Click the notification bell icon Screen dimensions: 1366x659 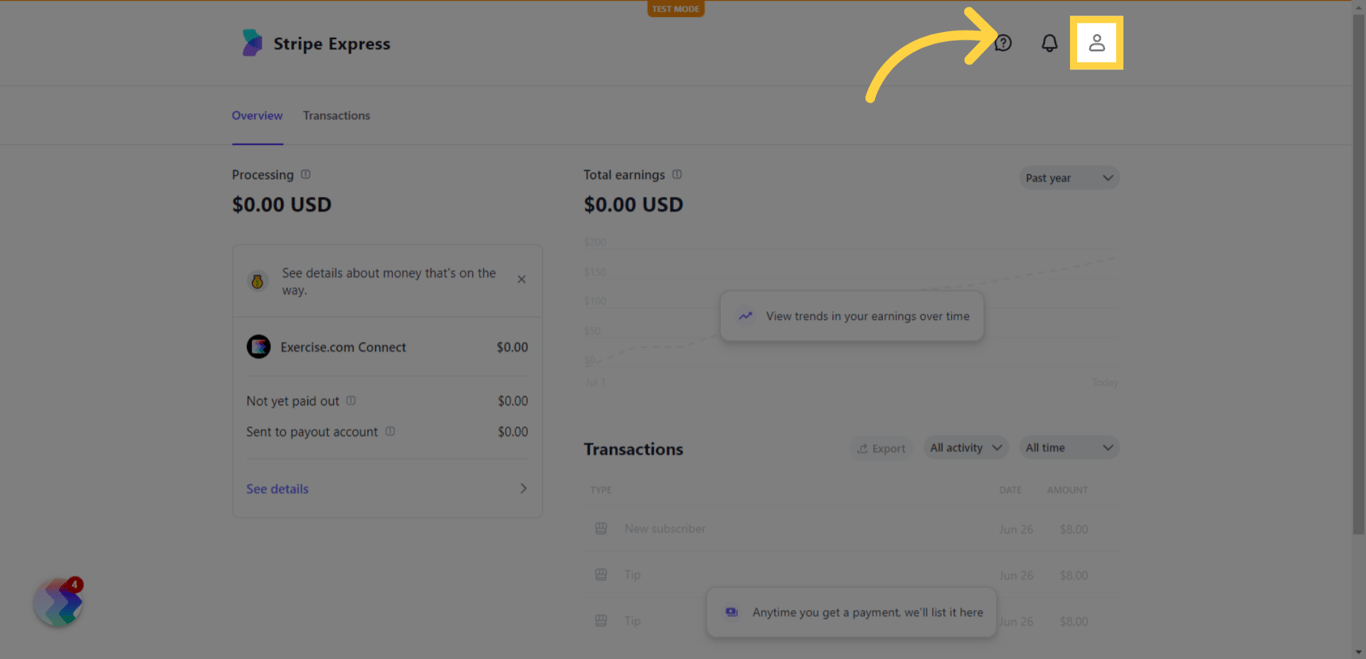click(x=1049, y=42)
